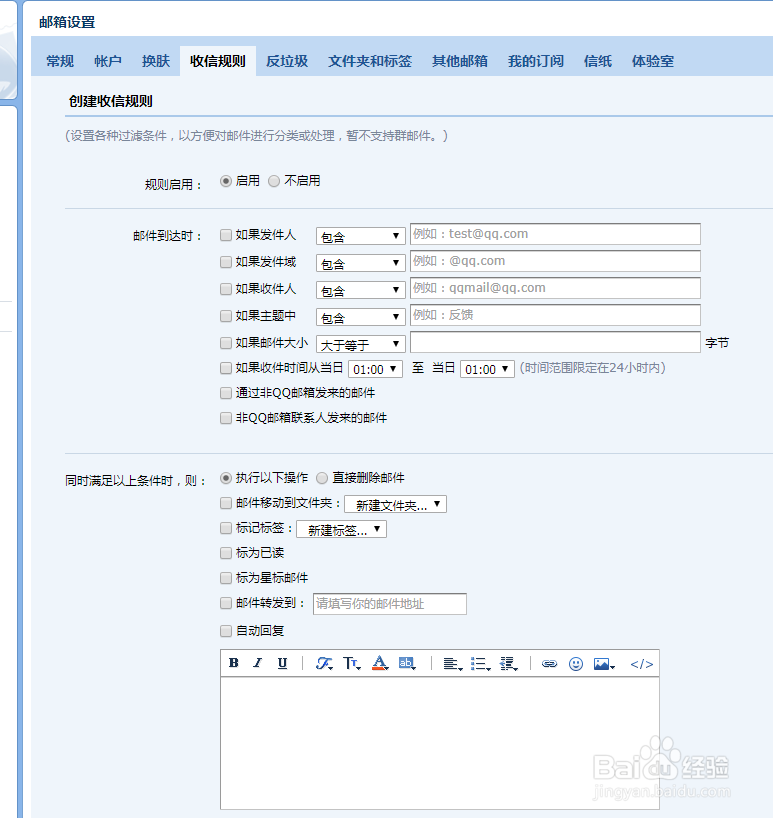
Task: Open the 包含 dropdown for 如果发件域
Action: (x=360, y=263)
